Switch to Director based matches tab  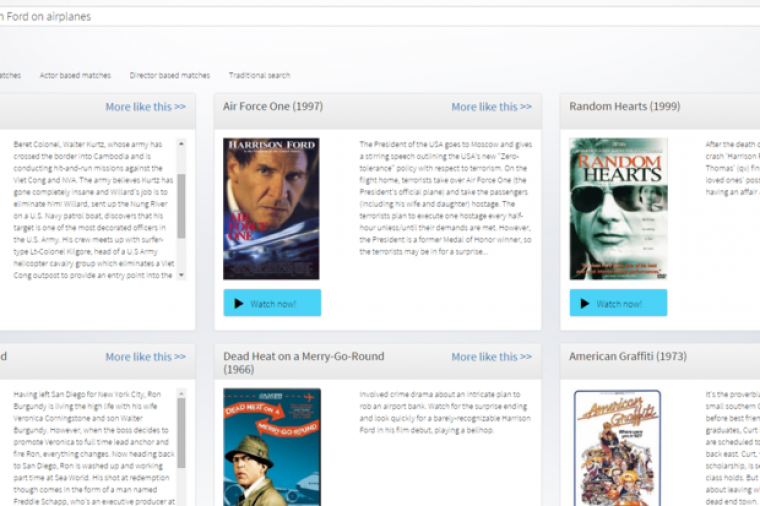170,75
